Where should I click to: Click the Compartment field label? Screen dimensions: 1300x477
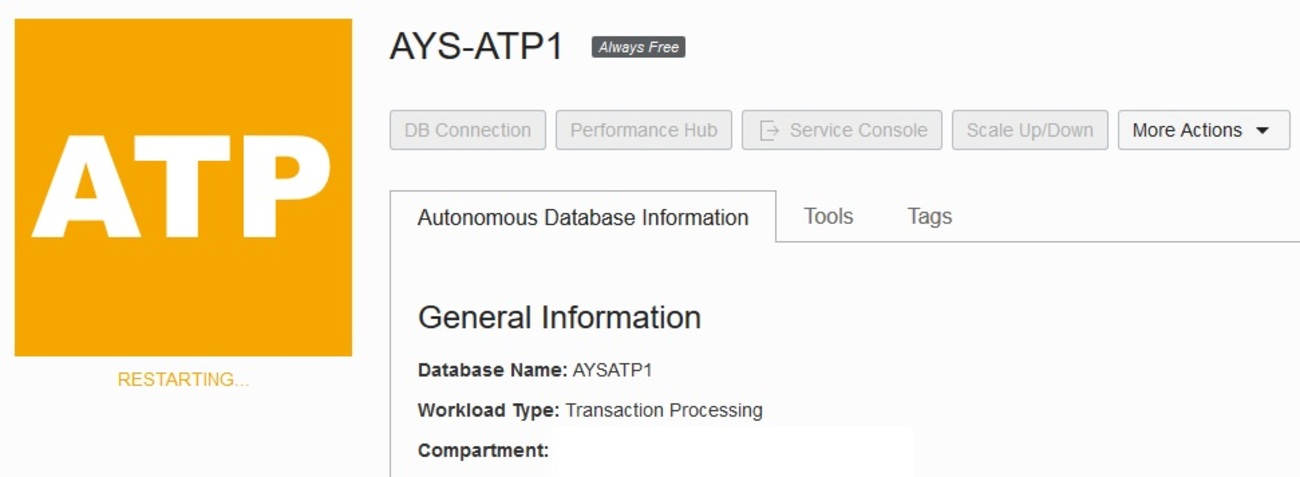pyautogui.click(x=483, y=450)
